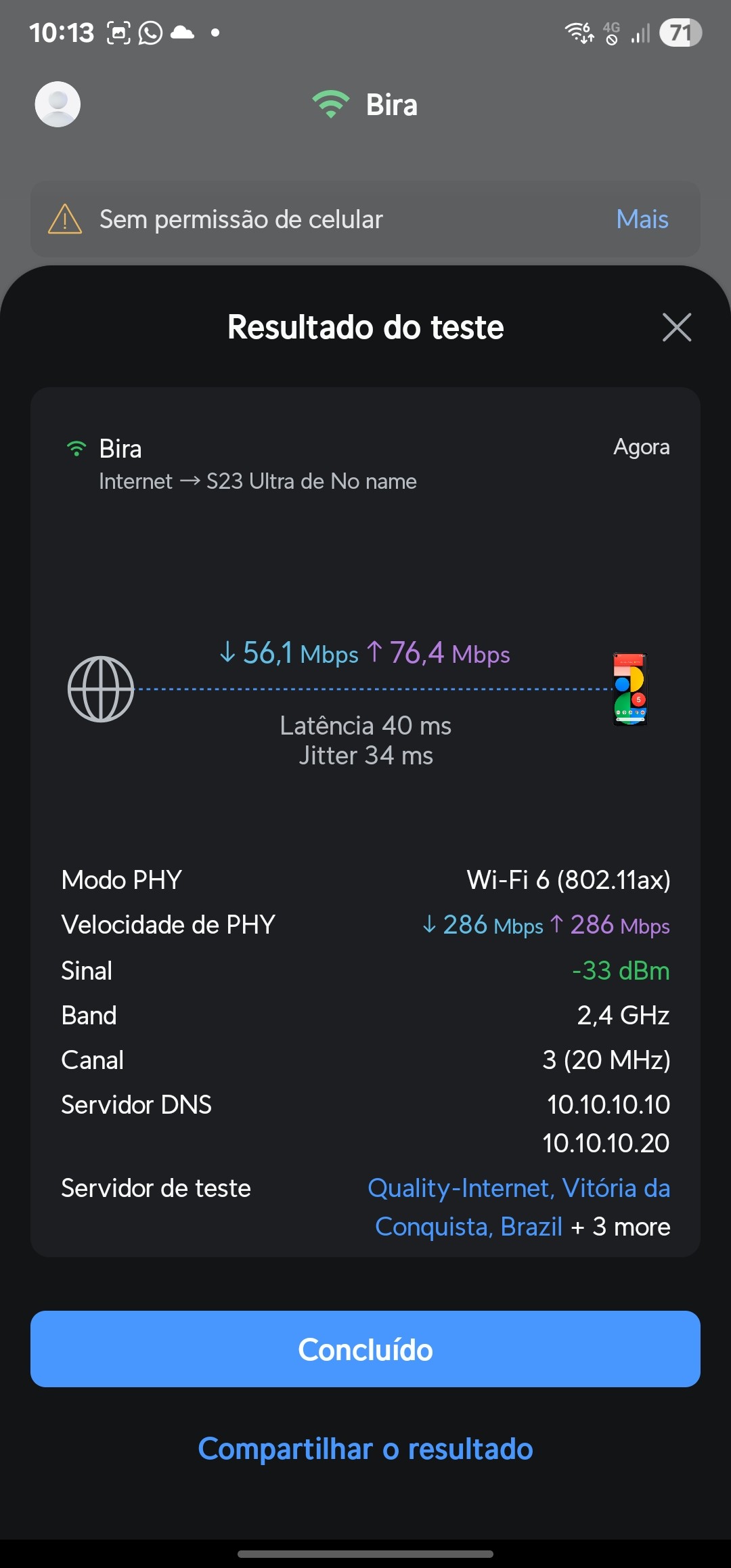Screen dimensions: 731x1568
Task: Expand the '+ 3 more' servers
Action: [x=621, y=1227]
